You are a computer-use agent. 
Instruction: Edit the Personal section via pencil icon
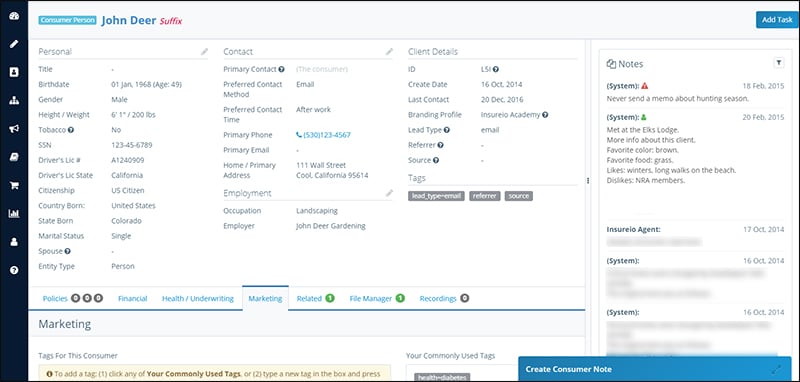tap(204, 52)
